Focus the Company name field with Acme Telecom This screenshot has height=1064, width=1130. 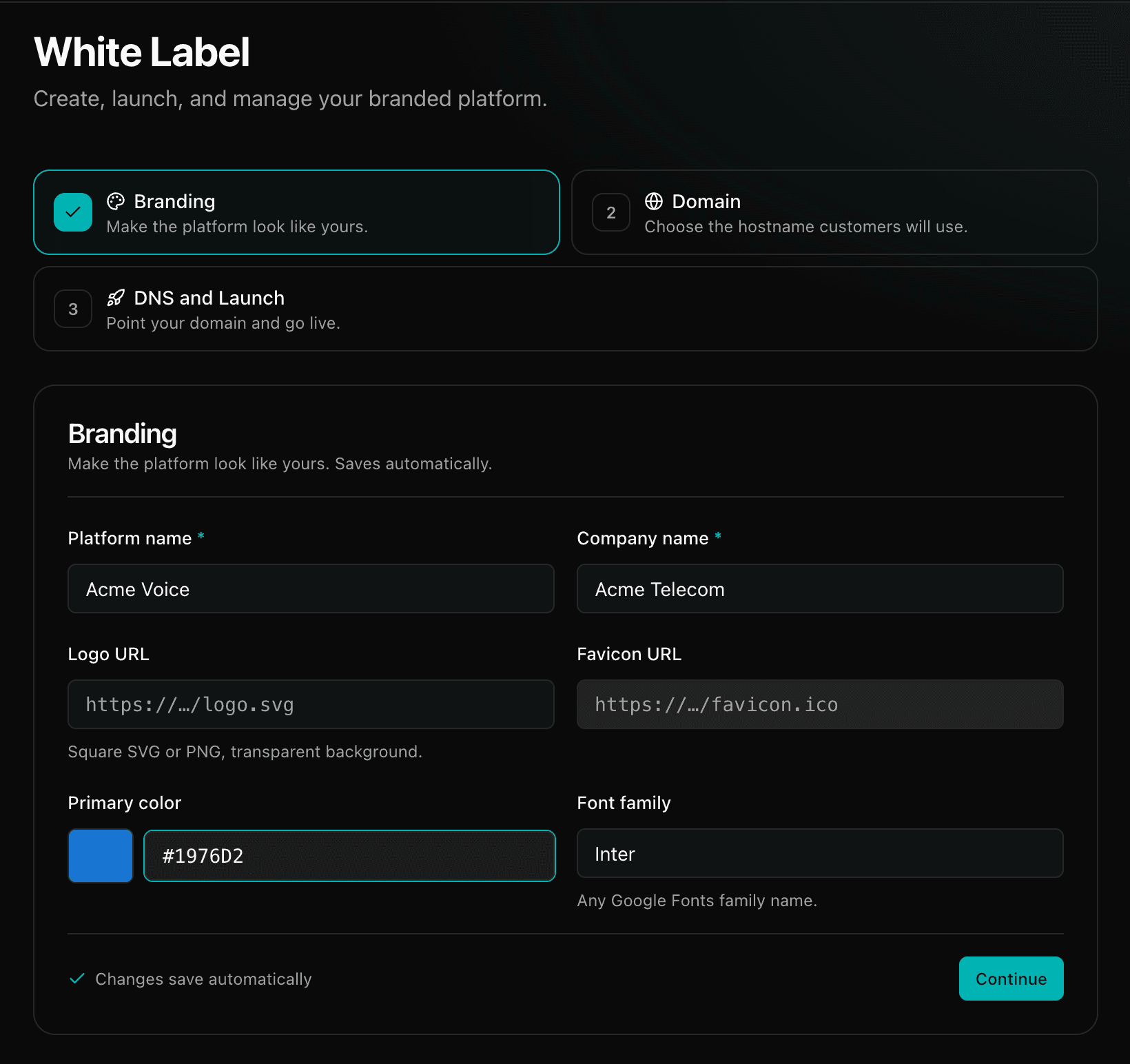coord(820,589)
